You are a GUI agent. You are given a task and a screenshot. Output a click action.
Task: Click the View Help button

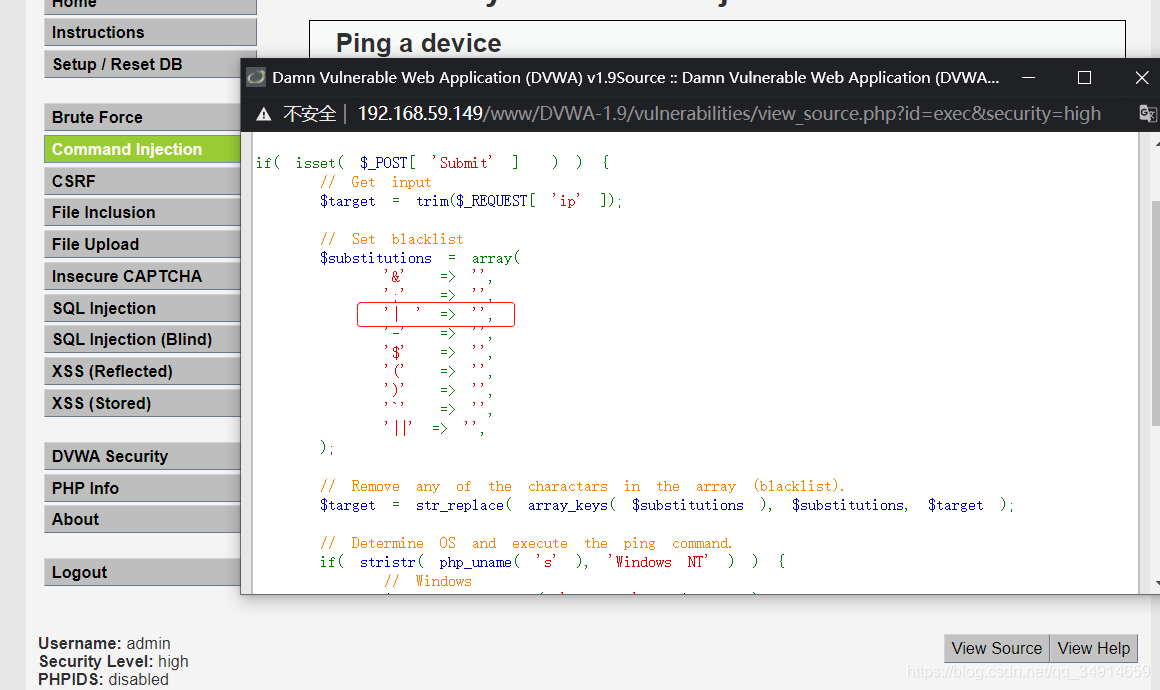pos(1093,649)
